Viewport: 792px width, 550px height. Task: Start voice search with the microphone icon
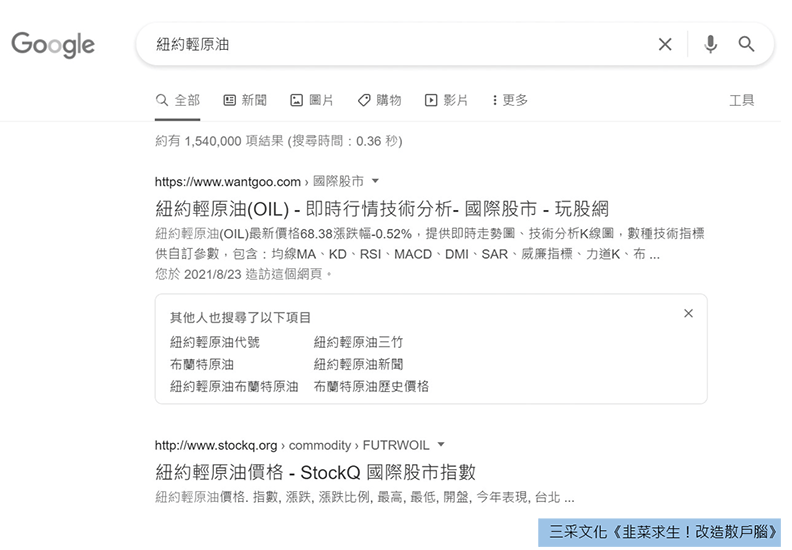710,44
